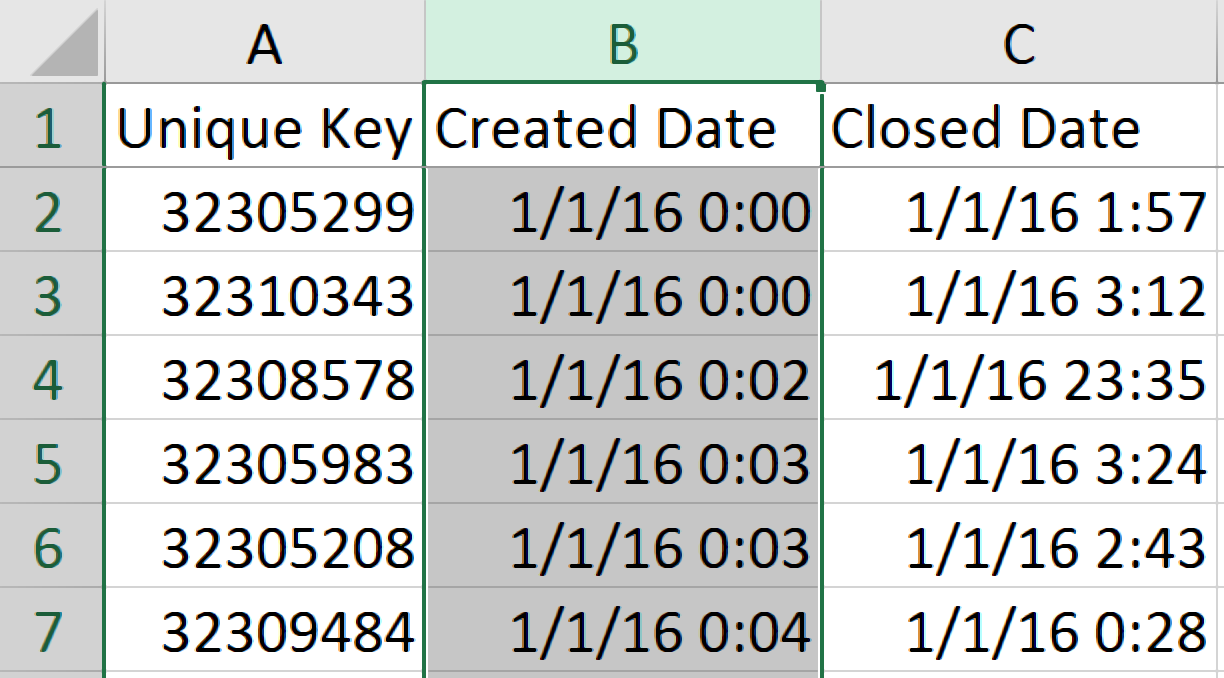Select cell containing 32310343
The width and height of the screenshot is (1224, 678).
[x=264, y=294]
